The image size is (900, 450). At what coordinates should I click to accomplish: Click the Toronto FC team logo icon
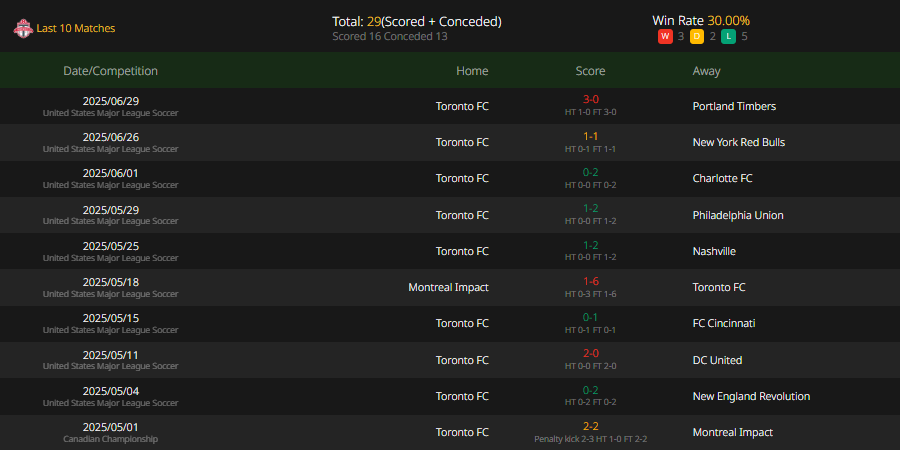click(23, 29)
